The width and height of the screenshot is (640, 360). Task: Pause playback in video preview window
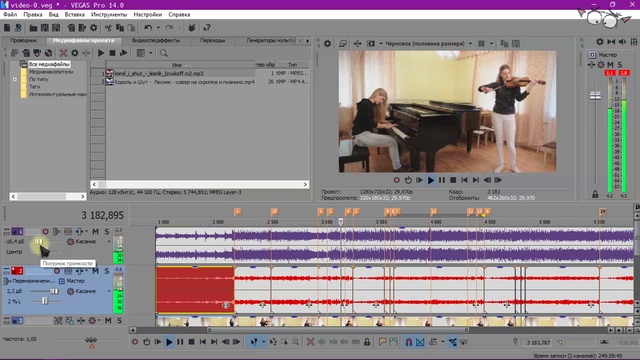(442, 180)
